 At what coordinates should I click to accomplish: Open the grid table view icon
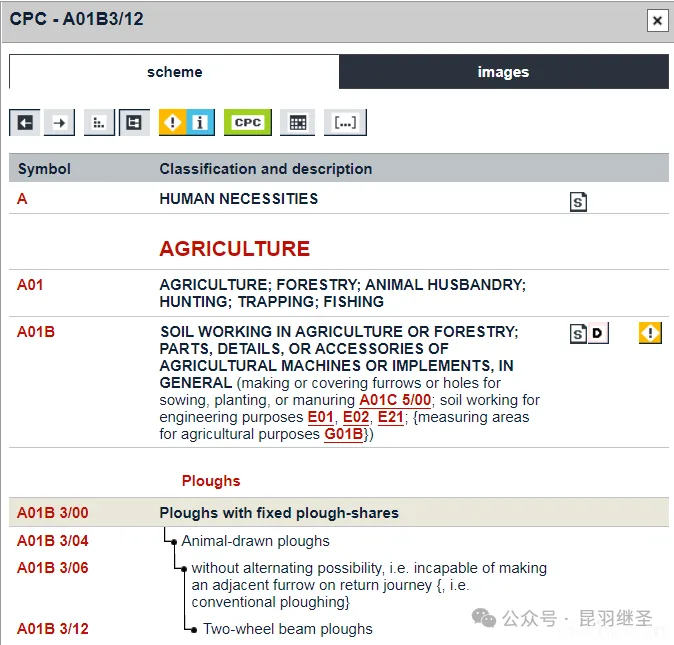297,122
